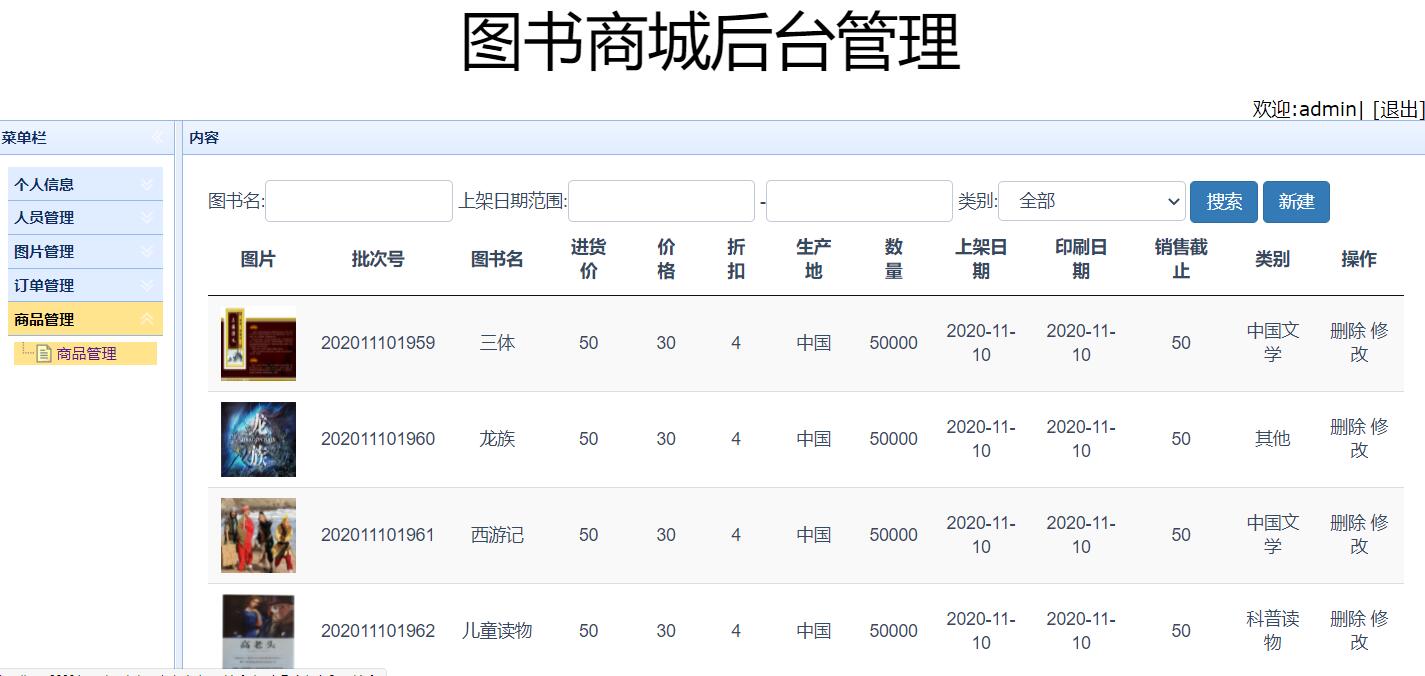Click the 新建 create button
The width and height of the screenshot is (1425, 676).
(1296, 201)
